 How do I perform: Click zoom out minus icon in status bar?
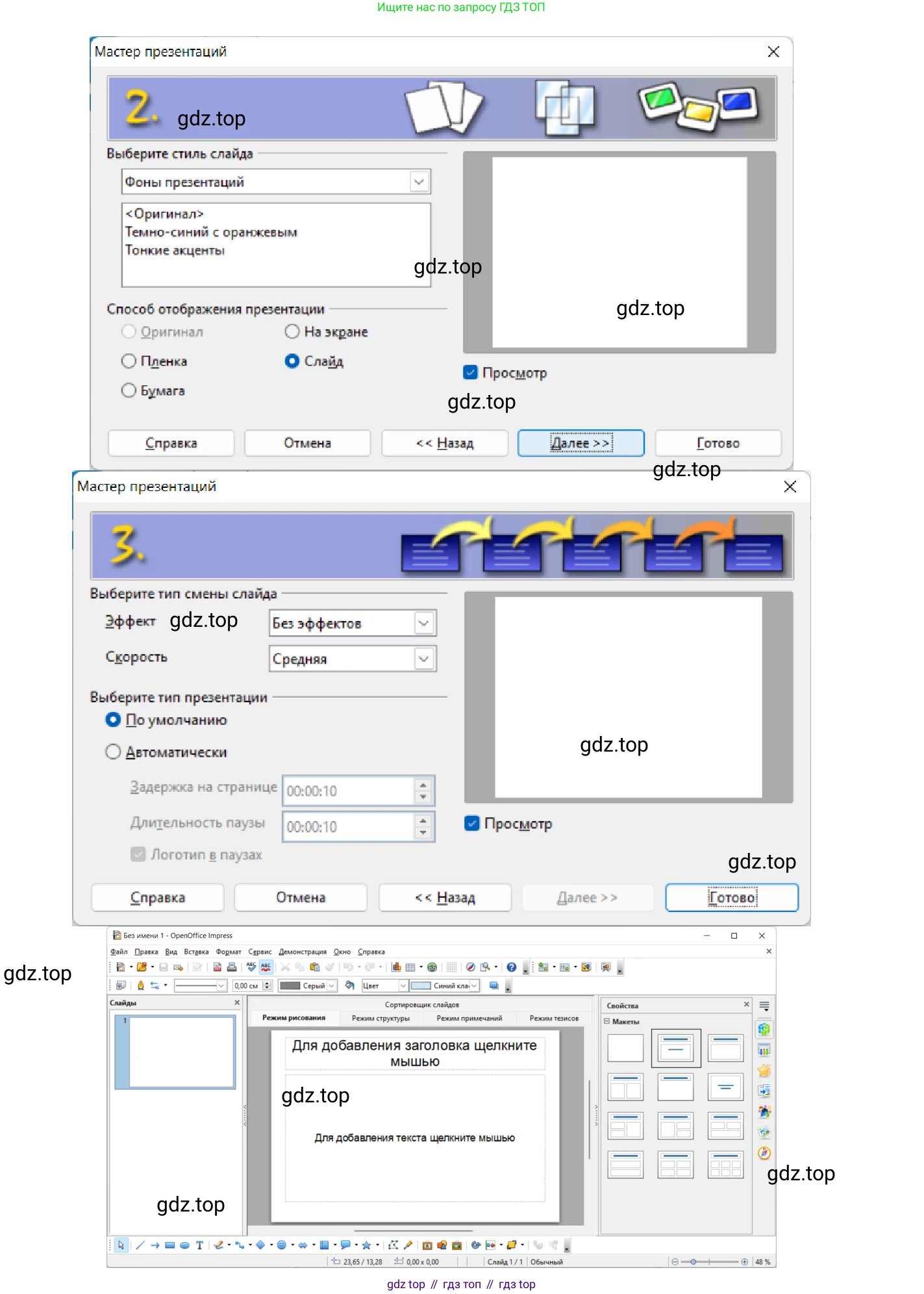coord(675,1262)
